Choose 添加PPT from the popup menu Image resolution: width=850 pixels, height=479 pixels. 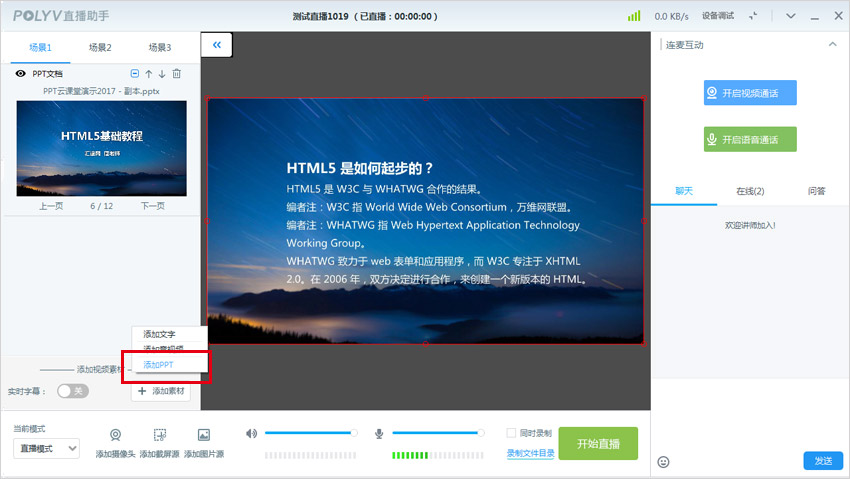[159, 365]
